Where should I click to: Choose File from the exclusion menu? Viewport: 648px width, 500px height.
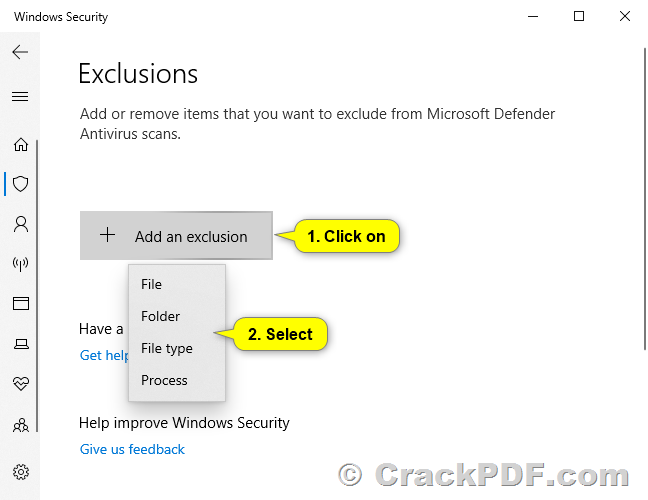(177, 284)
